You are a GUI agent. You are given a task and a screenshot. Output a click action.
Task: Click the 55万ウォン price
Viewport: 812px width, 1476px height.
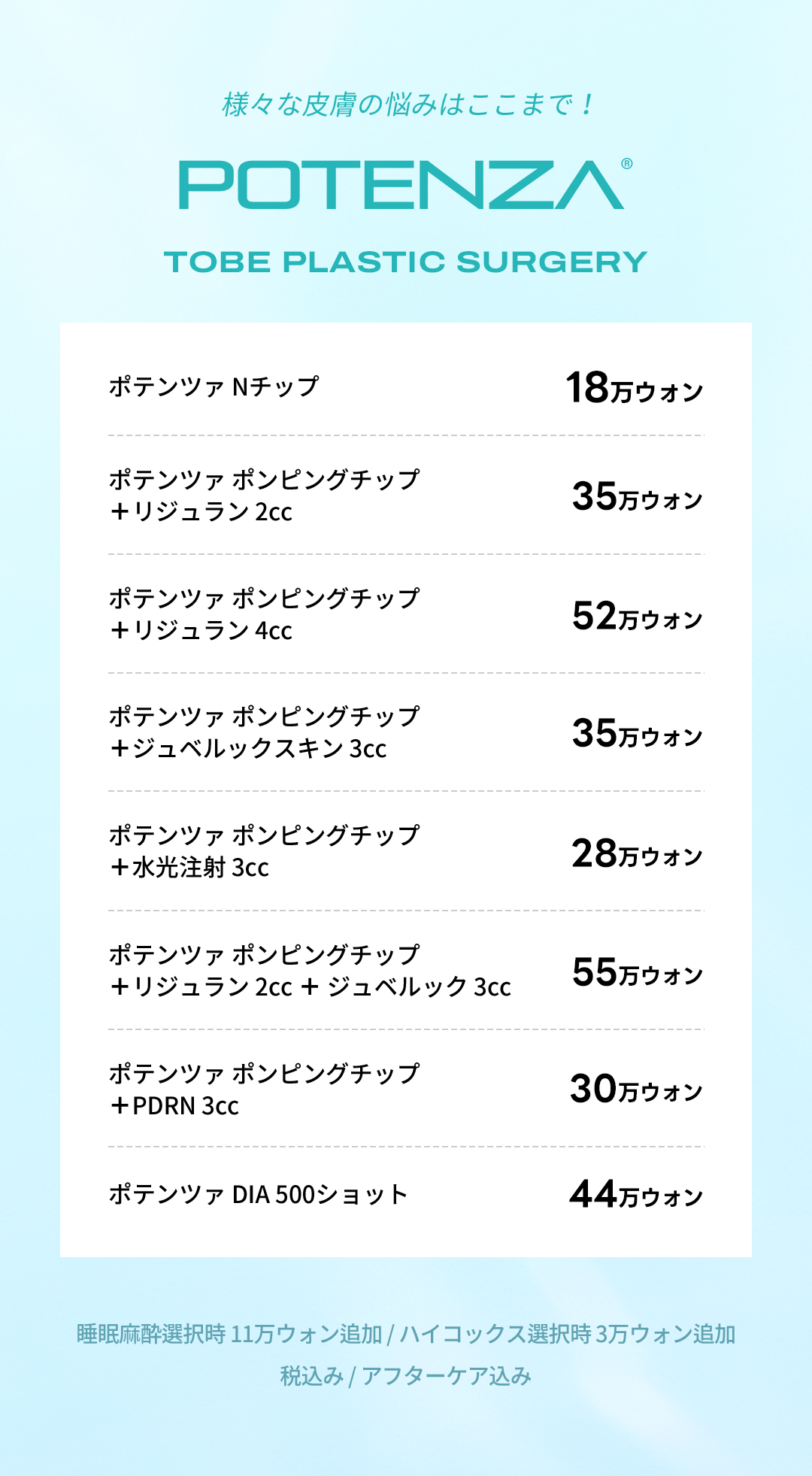[x=637, y=972]
